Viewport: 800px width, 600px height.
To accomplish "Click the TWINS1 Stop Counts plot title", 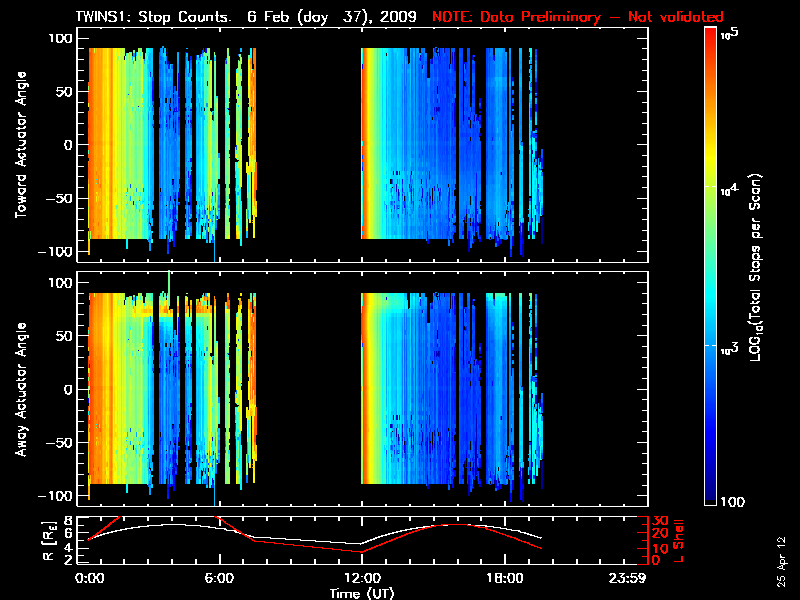I will [247, 17].
